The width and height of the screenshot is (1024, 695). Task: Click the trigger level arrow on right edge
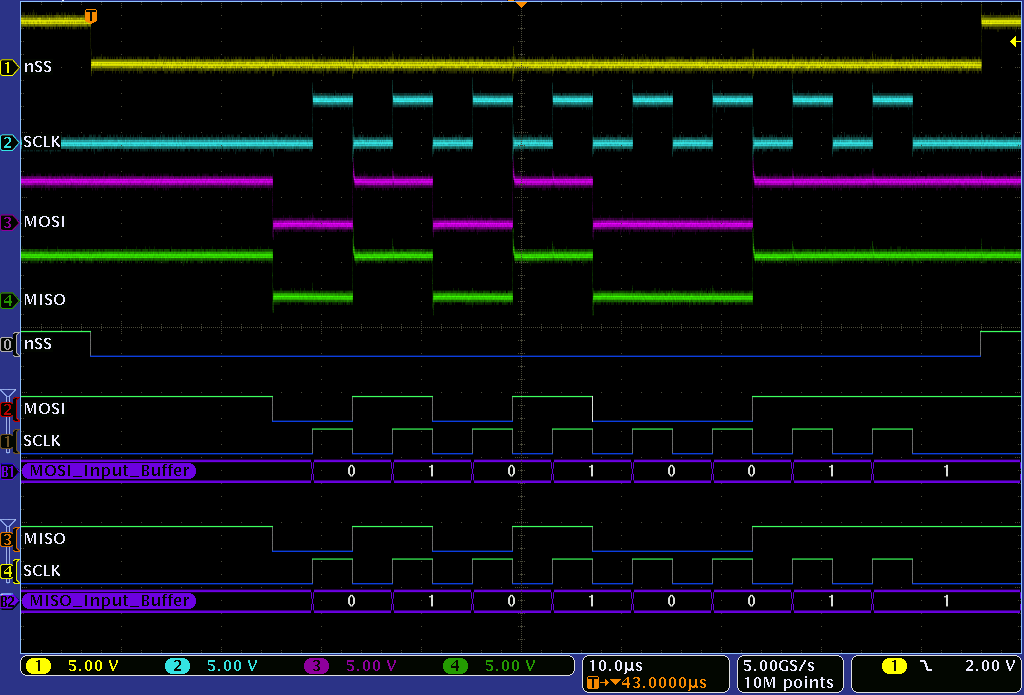pos(1014,41)
